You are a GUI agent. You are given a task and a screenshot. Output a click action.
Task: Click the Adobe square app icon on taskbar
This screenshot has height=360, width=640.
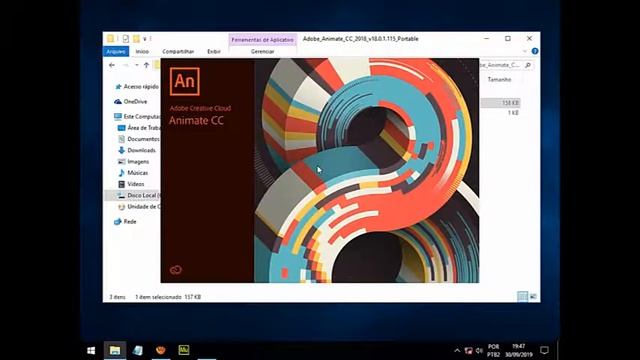(x=184, y=350)
